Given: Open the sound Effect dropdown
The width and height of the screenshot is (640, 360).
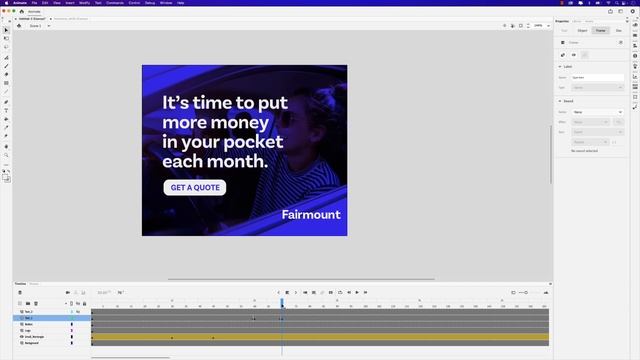Looking at the screenshot, I should tap(590, 122).
